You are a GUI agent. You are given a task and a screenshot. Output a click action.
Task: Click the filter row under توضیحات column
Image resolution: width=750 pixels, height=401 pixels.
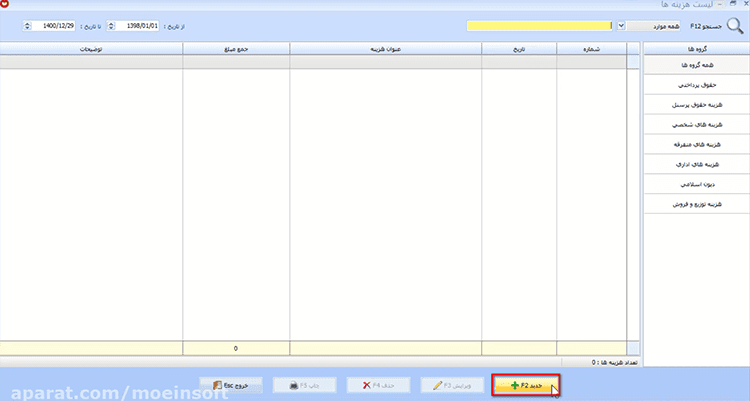(x=91, y=62)
